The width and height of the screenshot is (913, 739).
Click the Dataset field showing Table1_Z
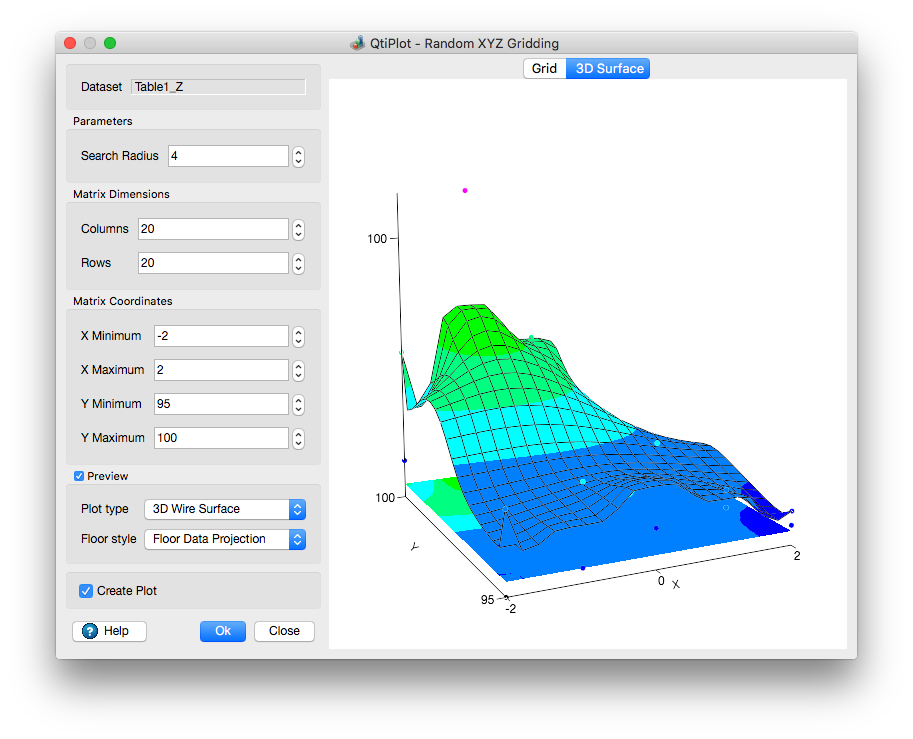click(x=218, y=87)
